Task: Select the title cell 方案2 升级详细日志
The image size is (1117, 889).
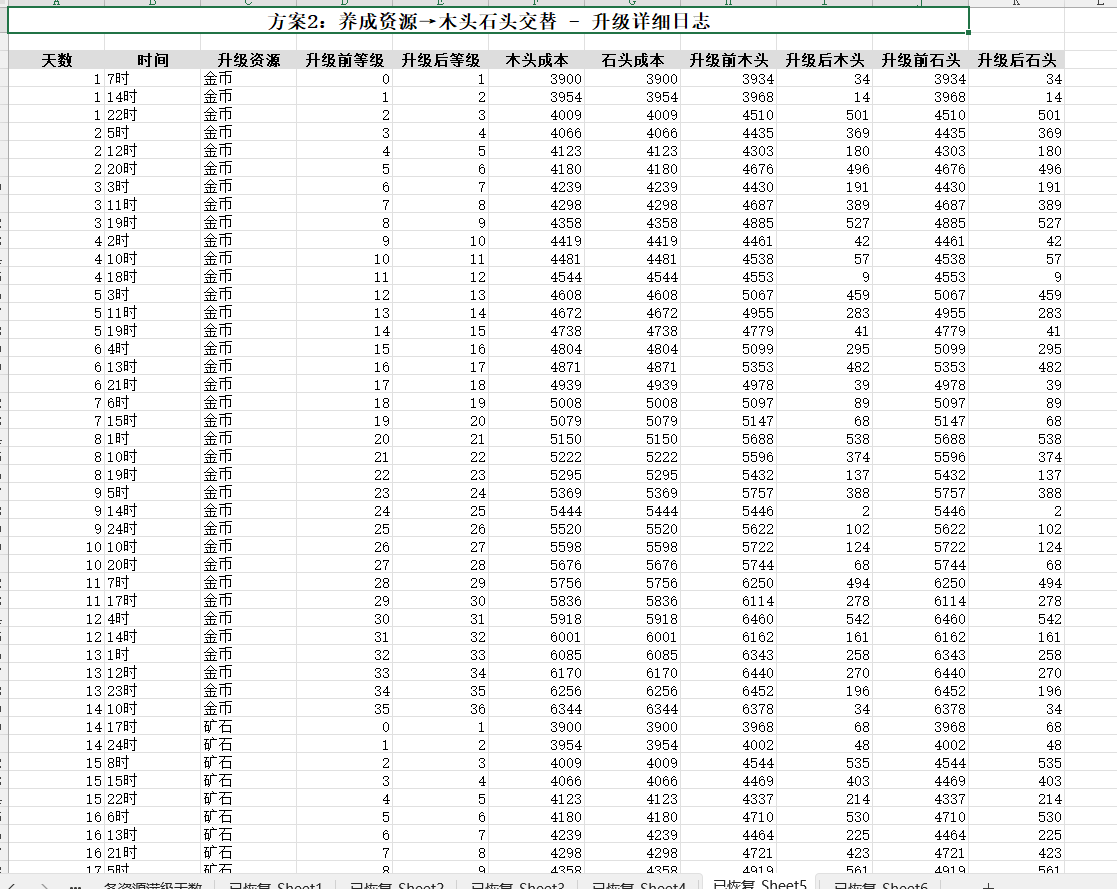Action: 488,21
